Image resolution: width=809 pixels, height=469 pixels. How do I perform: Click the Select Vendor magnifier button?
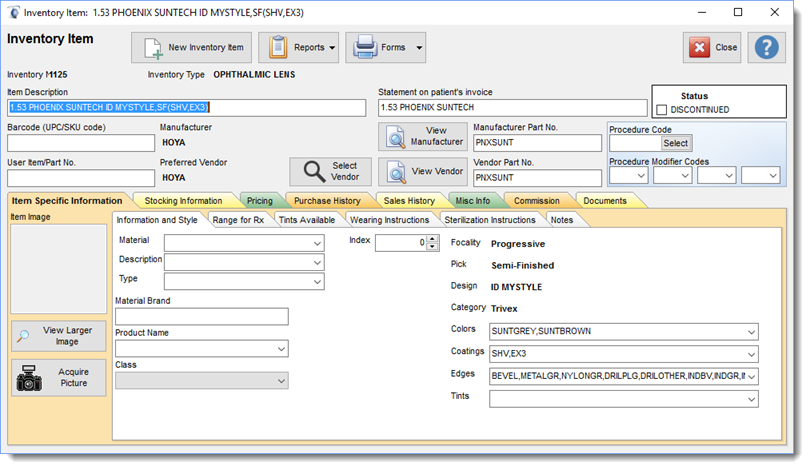[x=330, y=172]
